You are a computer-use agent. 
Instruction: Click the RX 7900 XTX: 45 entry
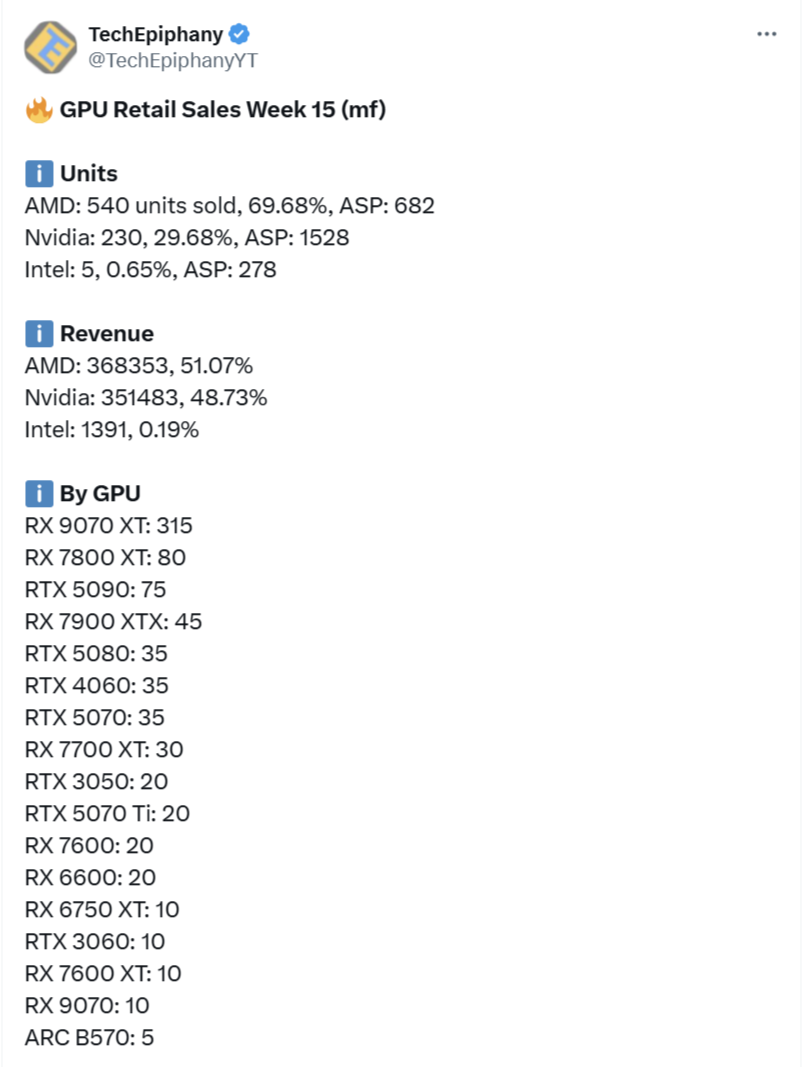[114, 621]
